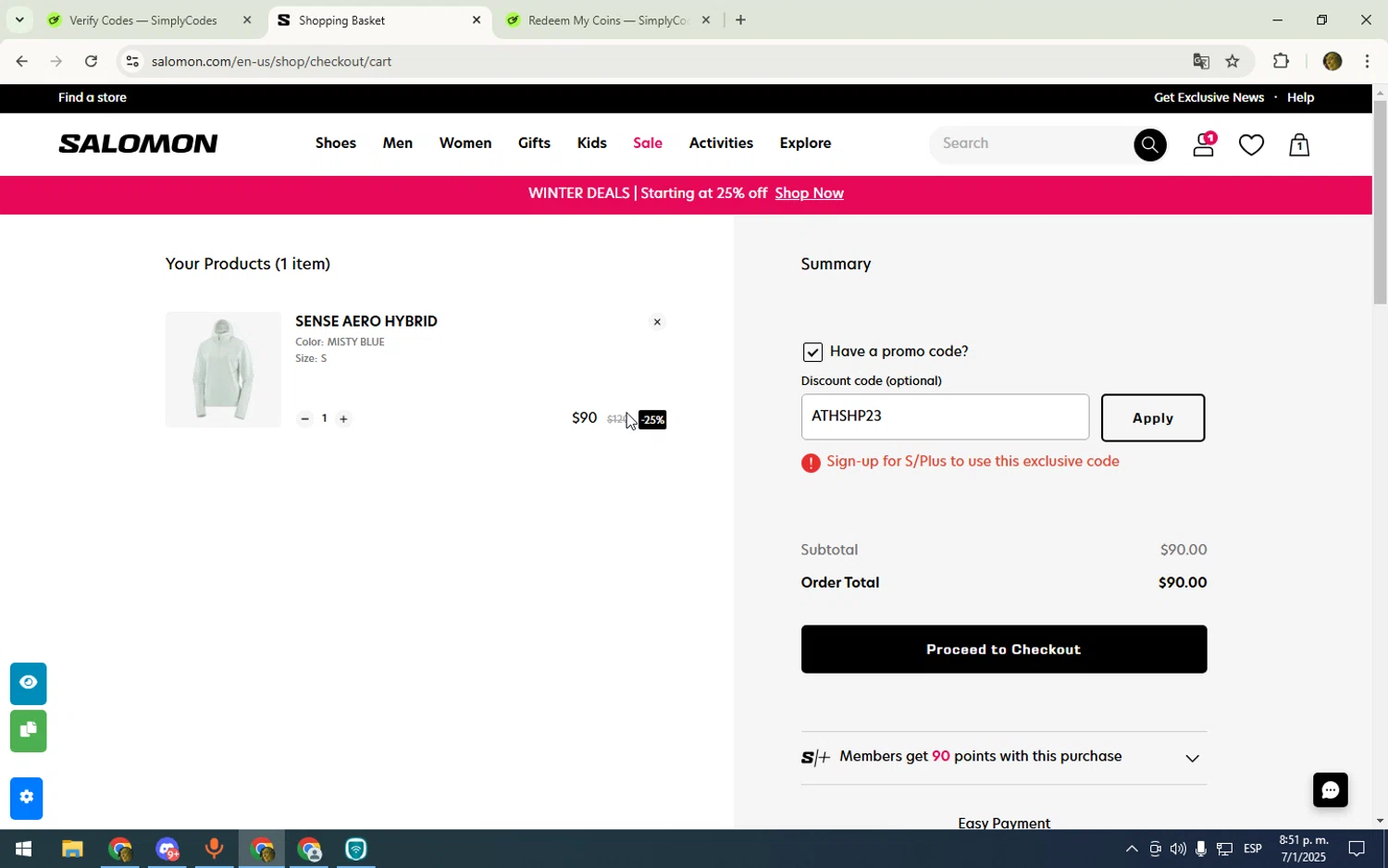Show hidden system tray icons

(x=1131, y=849)
